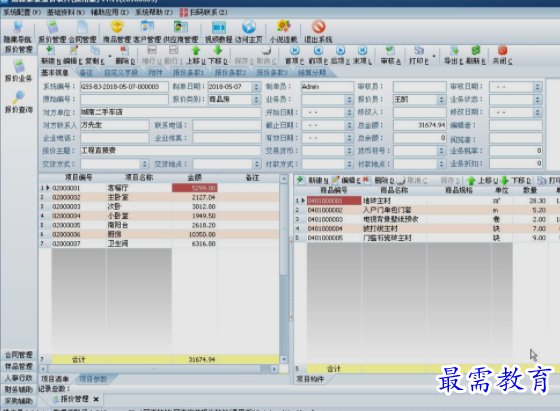
Task: Click 下移 D in product panel toolbar
Action: (516, 181)
